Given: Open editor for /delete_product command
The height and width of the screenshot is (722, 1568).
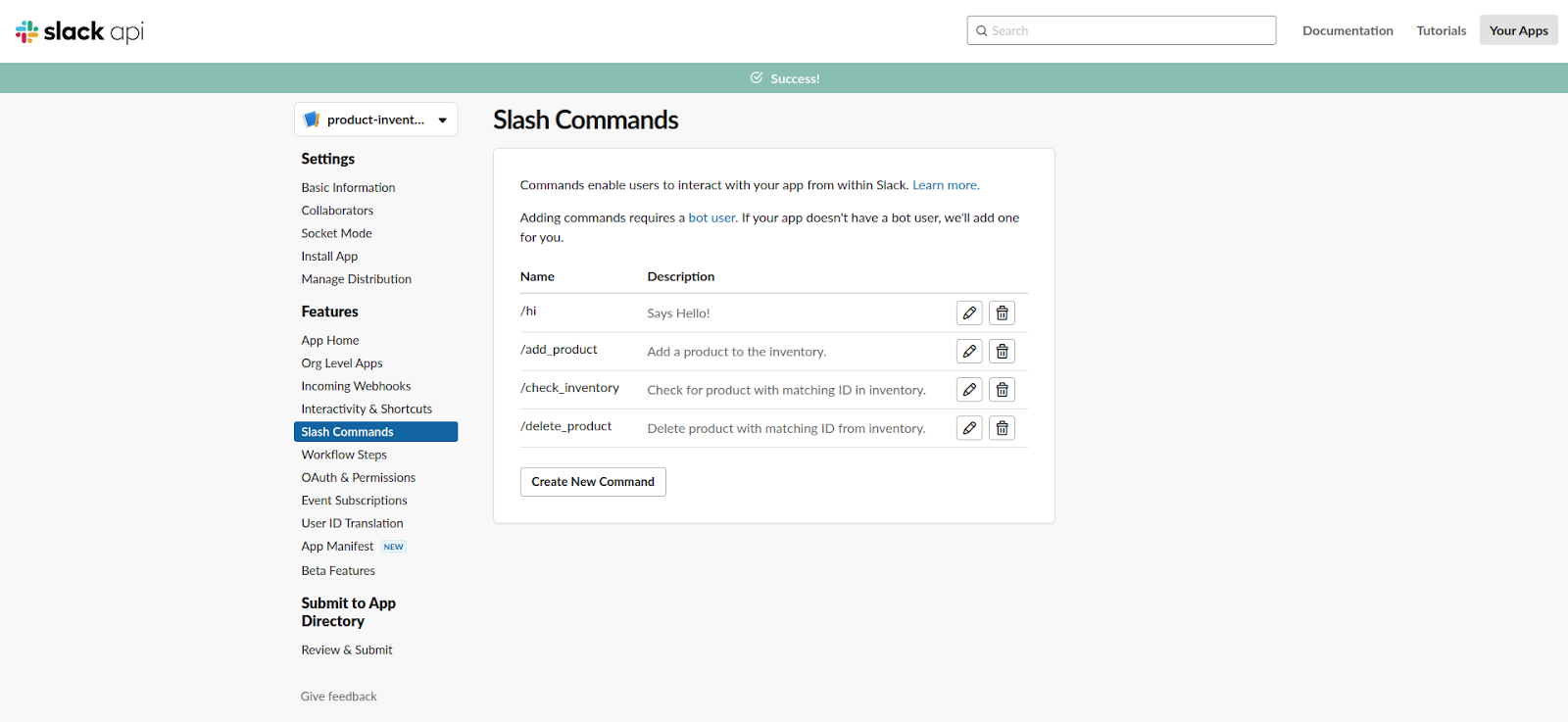Looking at the screenshot, I should [x=969, y=428].
